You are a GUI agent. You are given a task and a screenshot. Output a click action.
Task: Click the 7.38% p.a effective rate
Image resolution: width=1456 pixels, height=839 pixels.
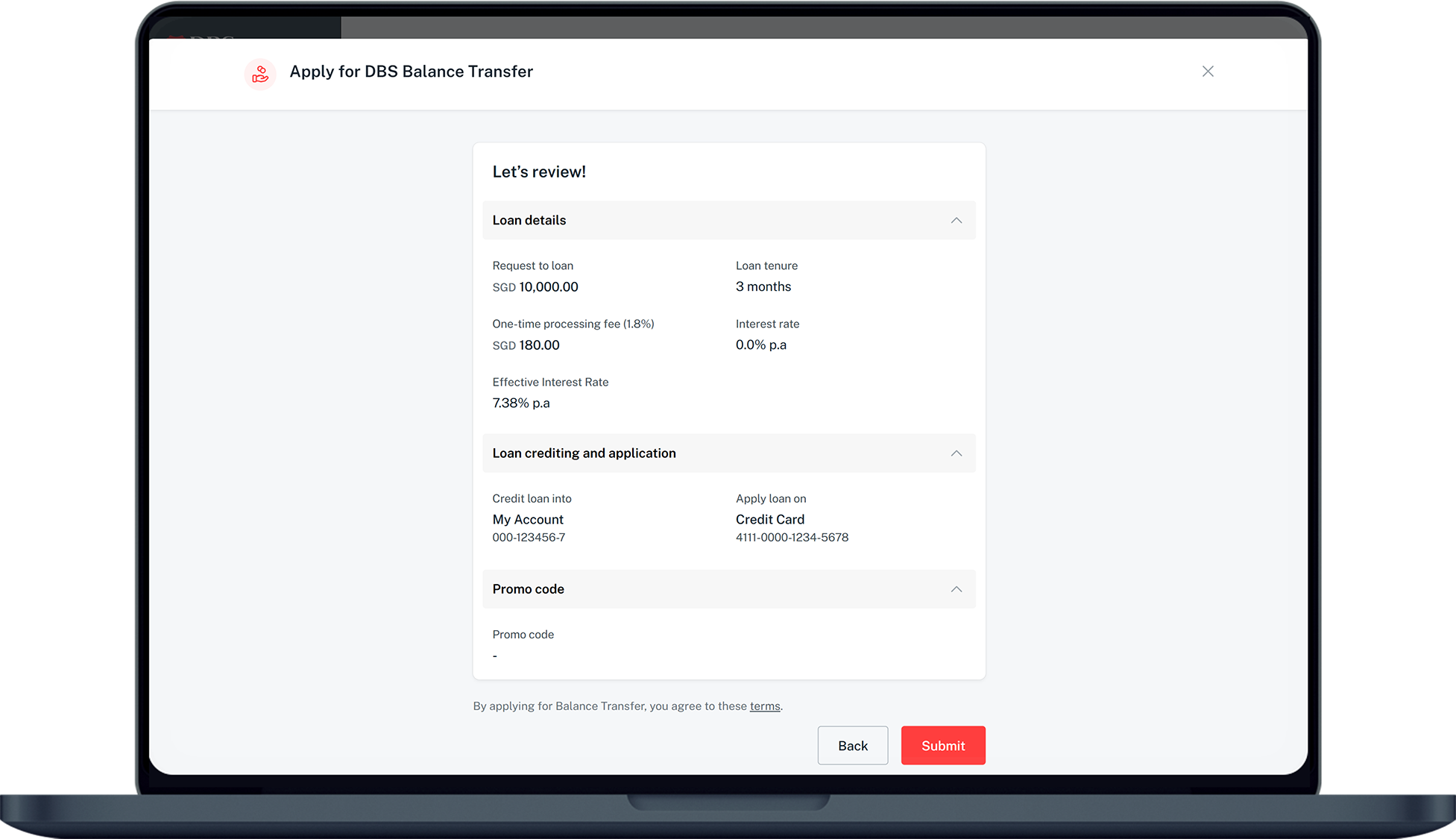point(520,403)
